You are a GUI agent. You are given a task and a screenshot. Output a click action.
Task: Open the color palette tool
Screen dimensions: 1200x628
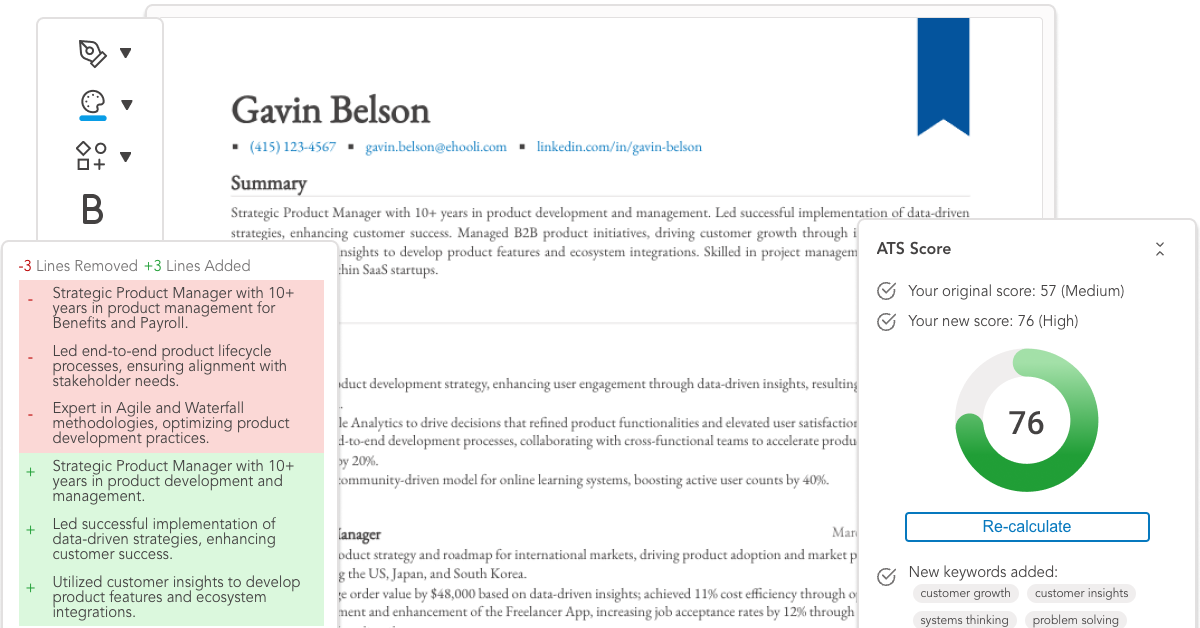click(92, 103)
